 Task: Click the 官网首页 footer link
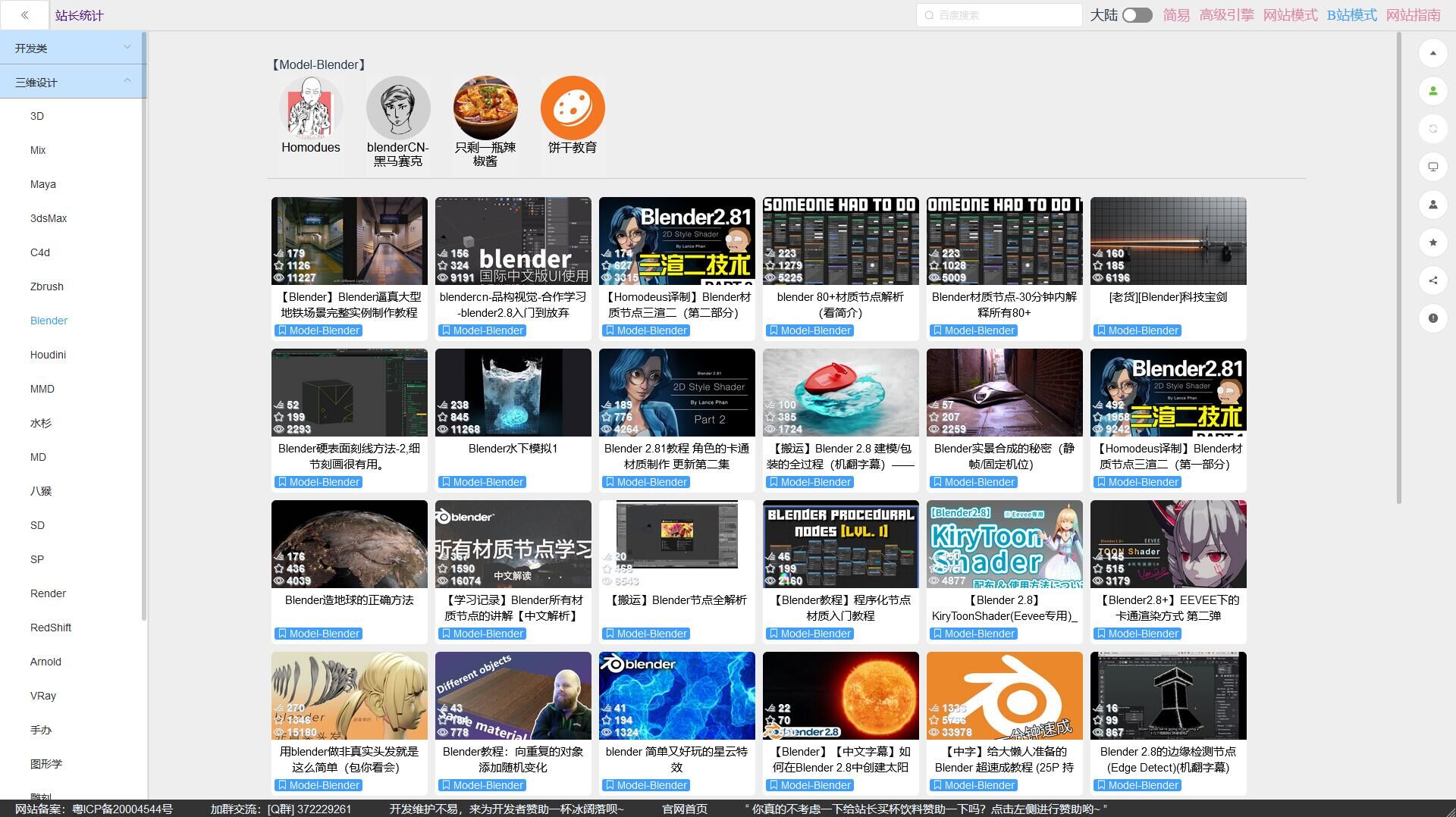click(x=684, y=809)
